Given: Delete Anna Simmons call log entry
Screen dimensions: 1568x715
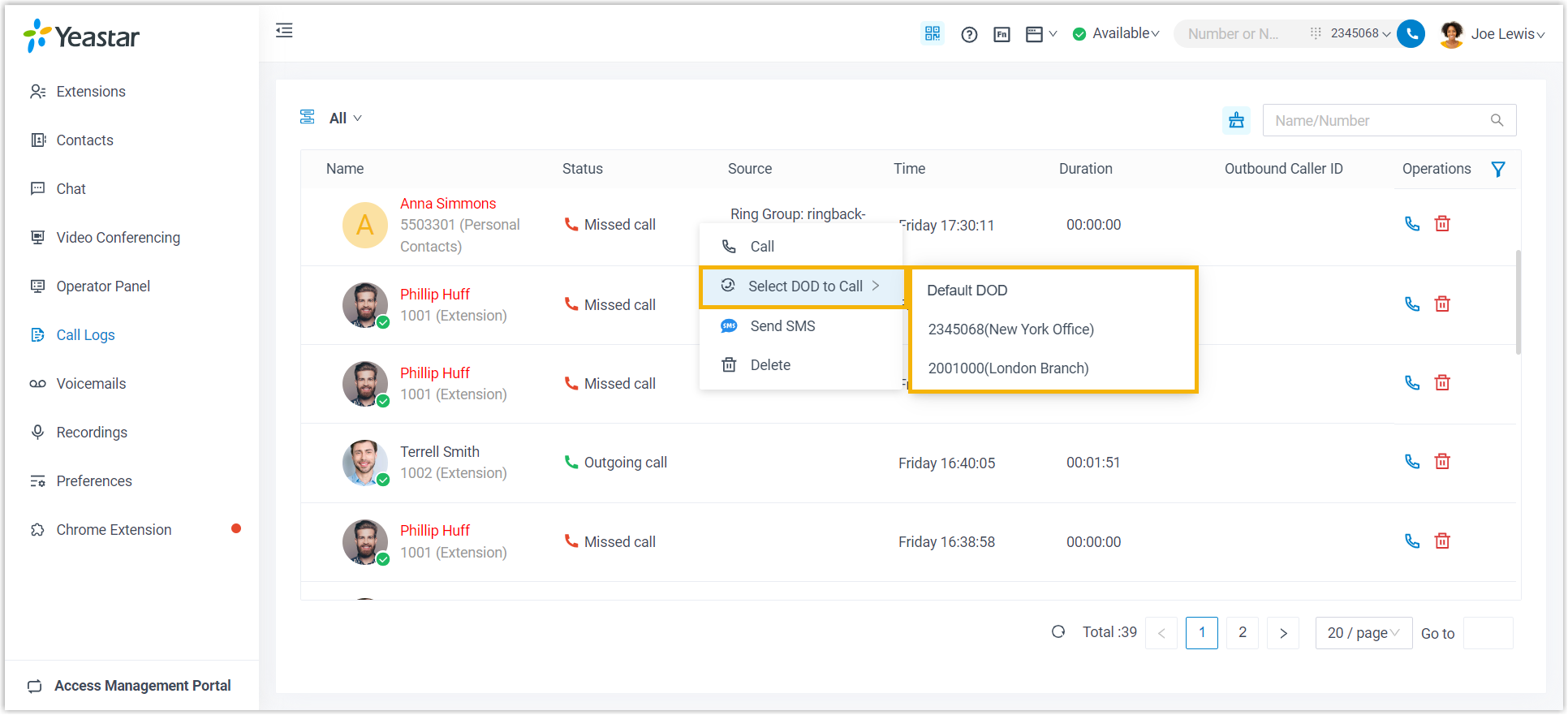Looking at the screenshot, I should click(x=1442, y=224).
